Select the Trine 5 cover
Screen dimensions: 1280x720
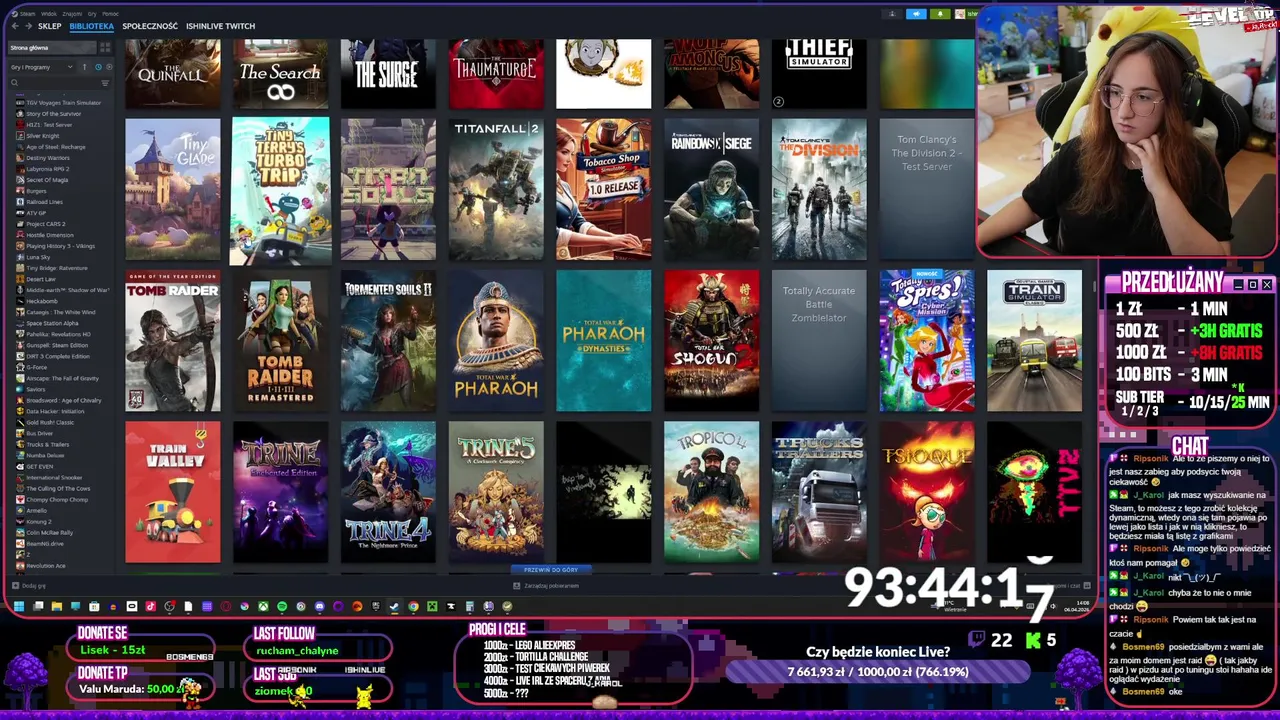496,492
